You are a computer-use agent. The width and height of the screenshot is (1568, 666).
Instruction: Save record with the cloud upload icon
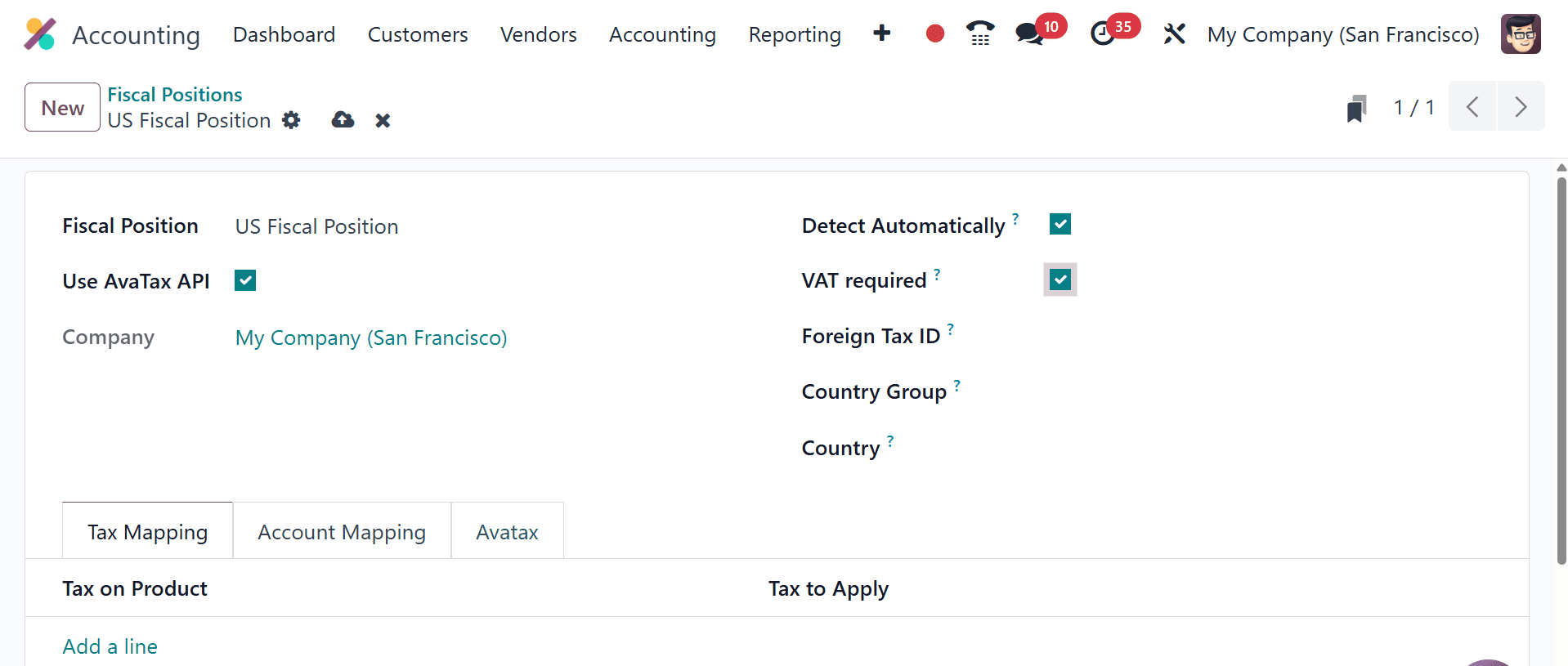[x=343, y=121]
